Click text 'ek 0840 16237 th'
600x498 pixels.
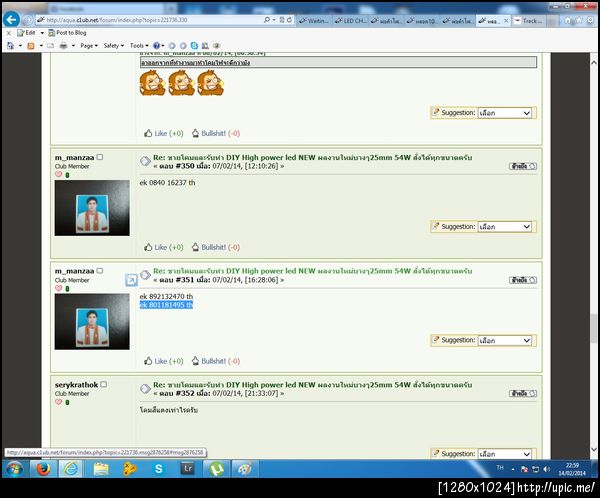point(167,183)
